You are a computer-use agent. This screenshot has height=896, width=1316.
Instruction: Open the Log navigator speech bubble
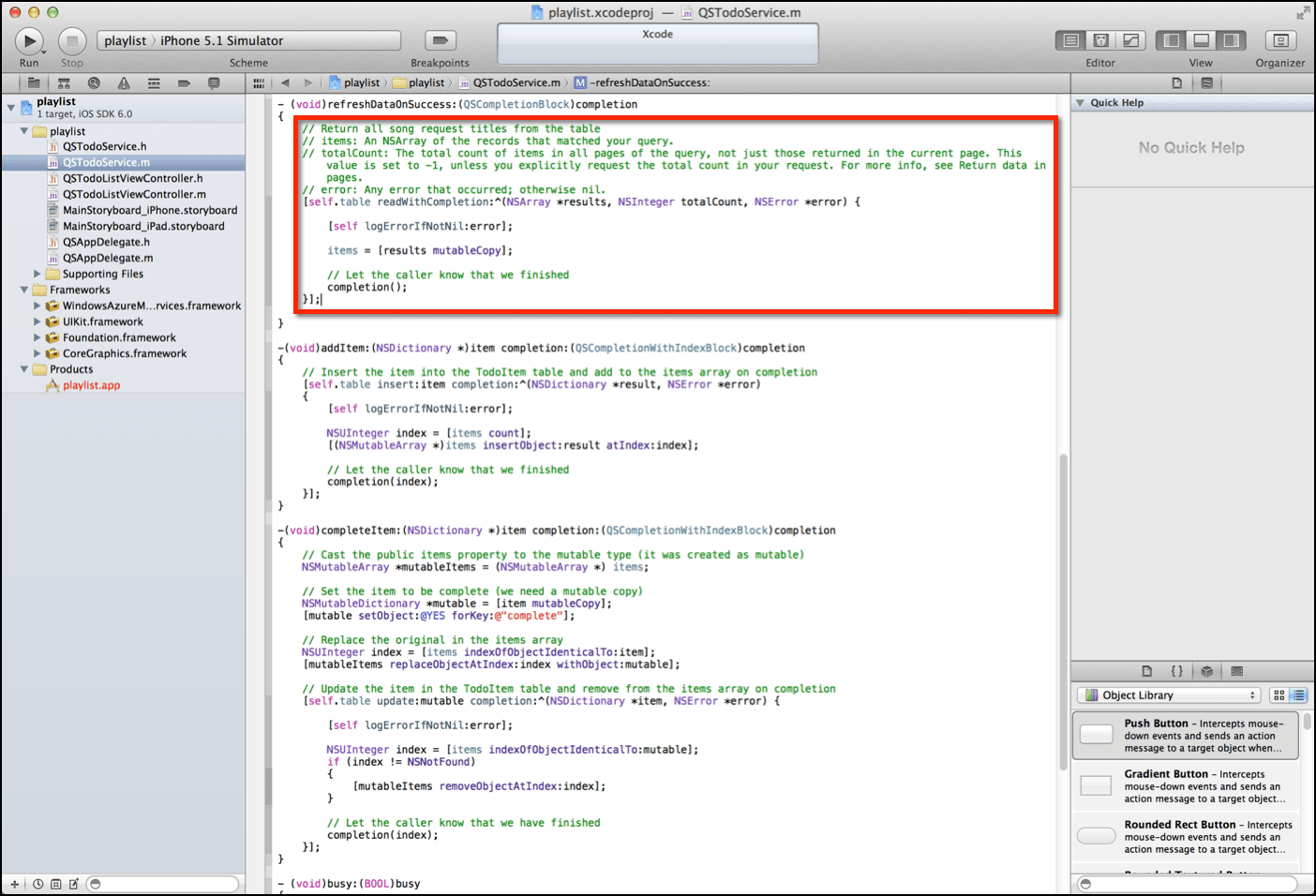coord(214,82)
